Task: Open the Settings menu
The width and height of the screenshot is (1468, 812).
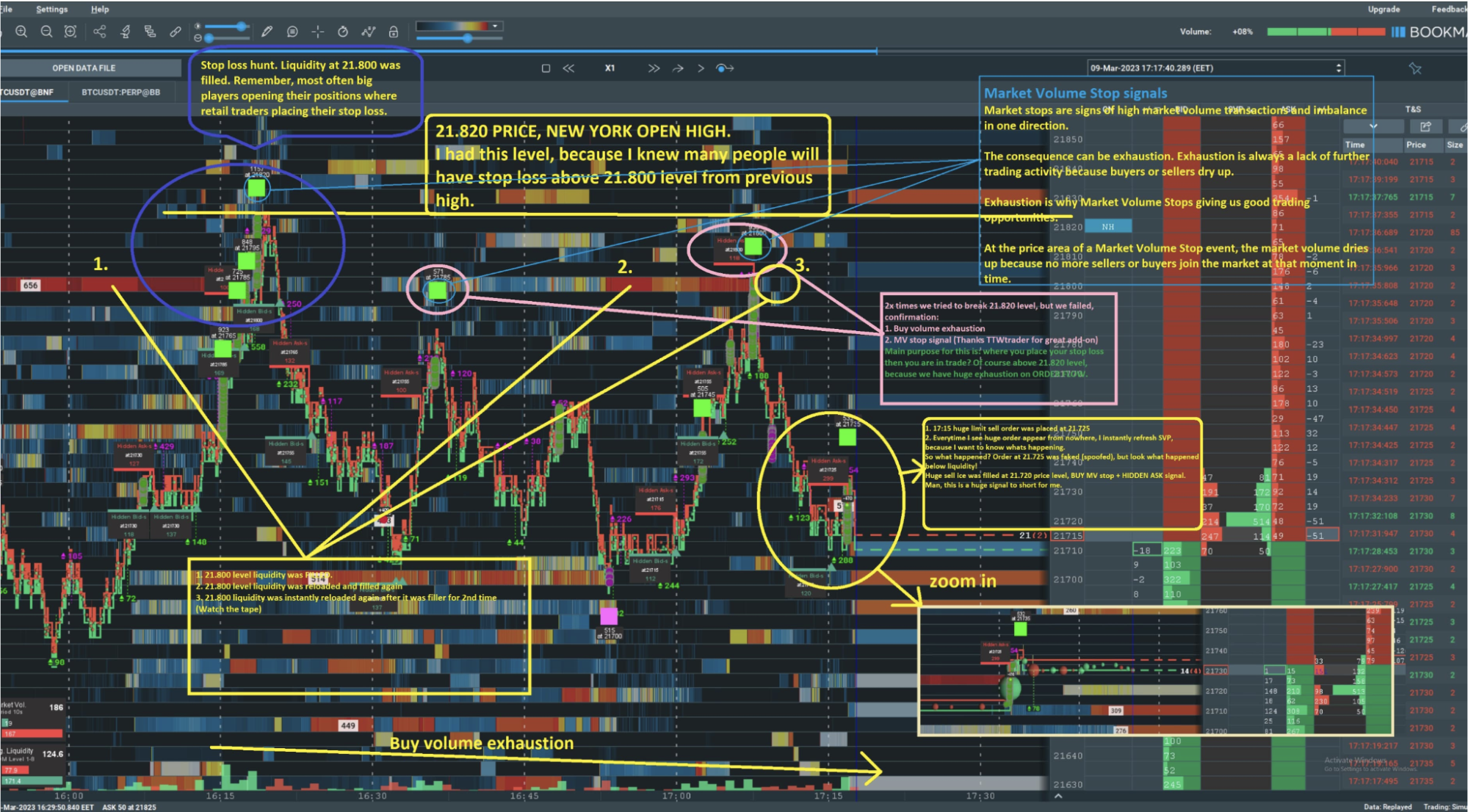Action: [51, 9]
